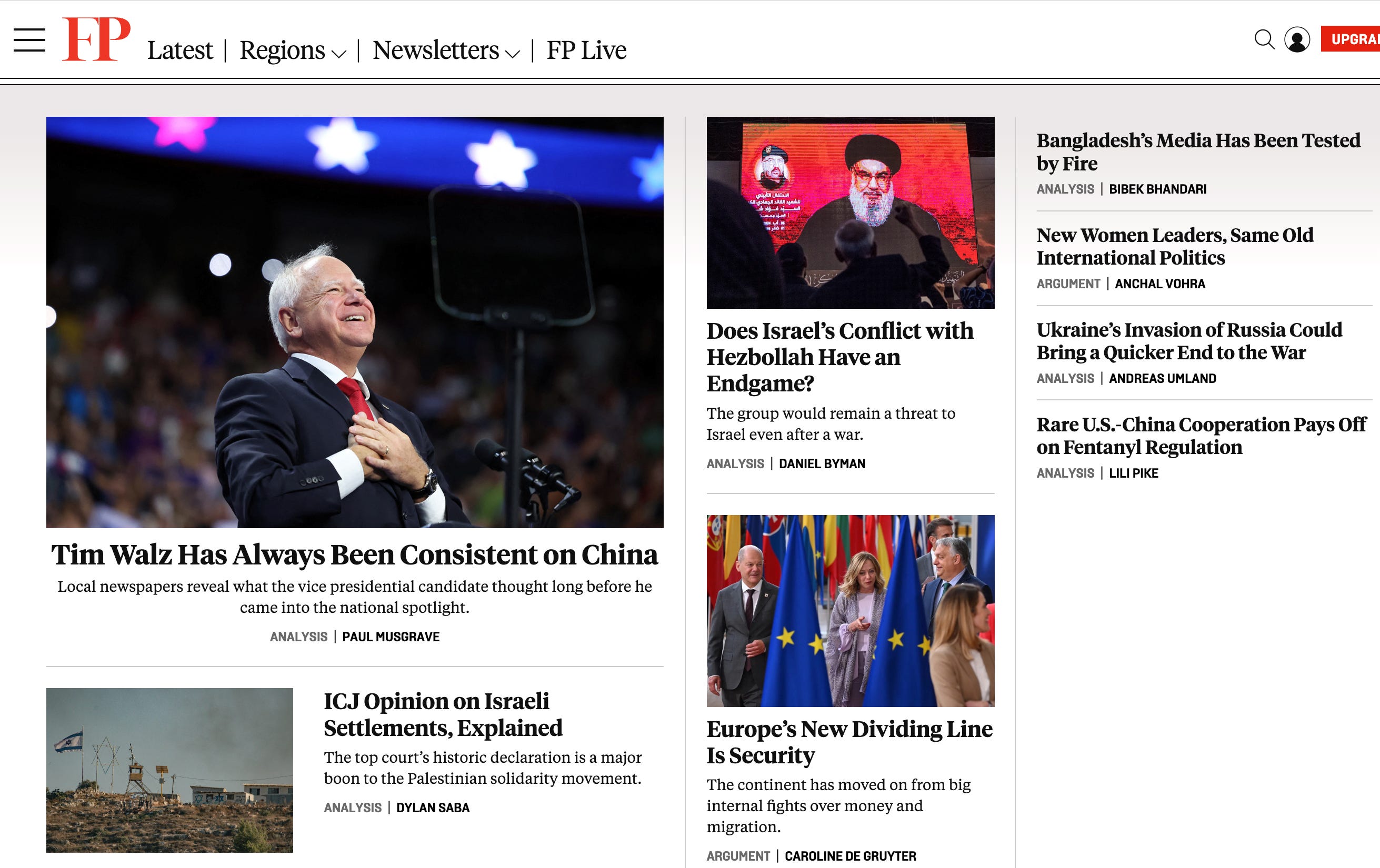Expand the Newsletters dropdown chevron
The image size is (1380, 868).
coord(512,54)
